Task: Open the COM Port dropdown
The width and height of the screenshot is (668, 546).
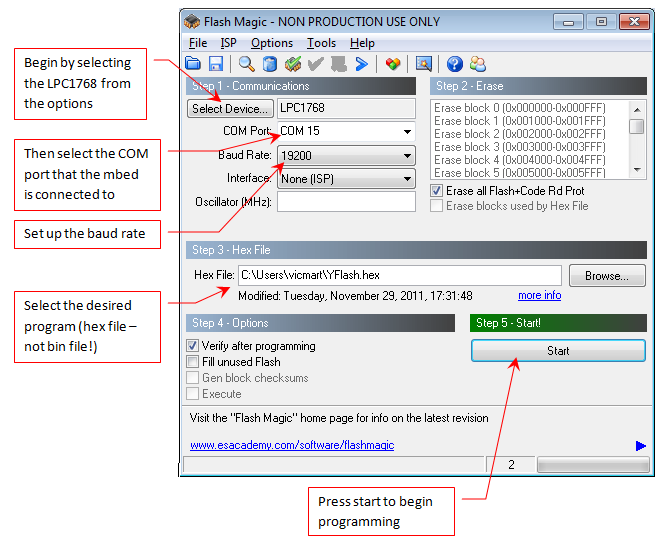Action: (407, 132)
